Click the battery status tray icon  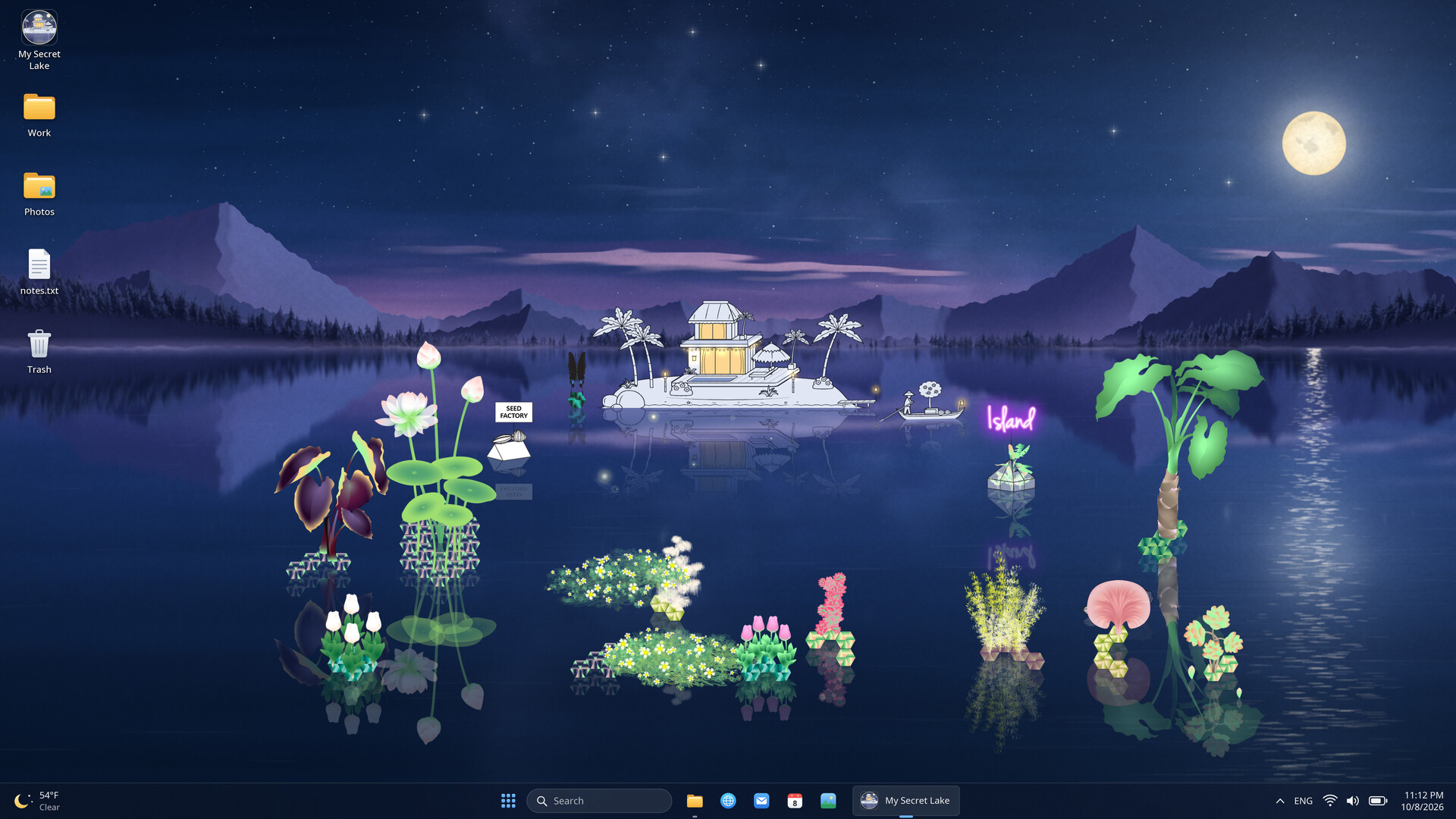[x=1378, y=801]
